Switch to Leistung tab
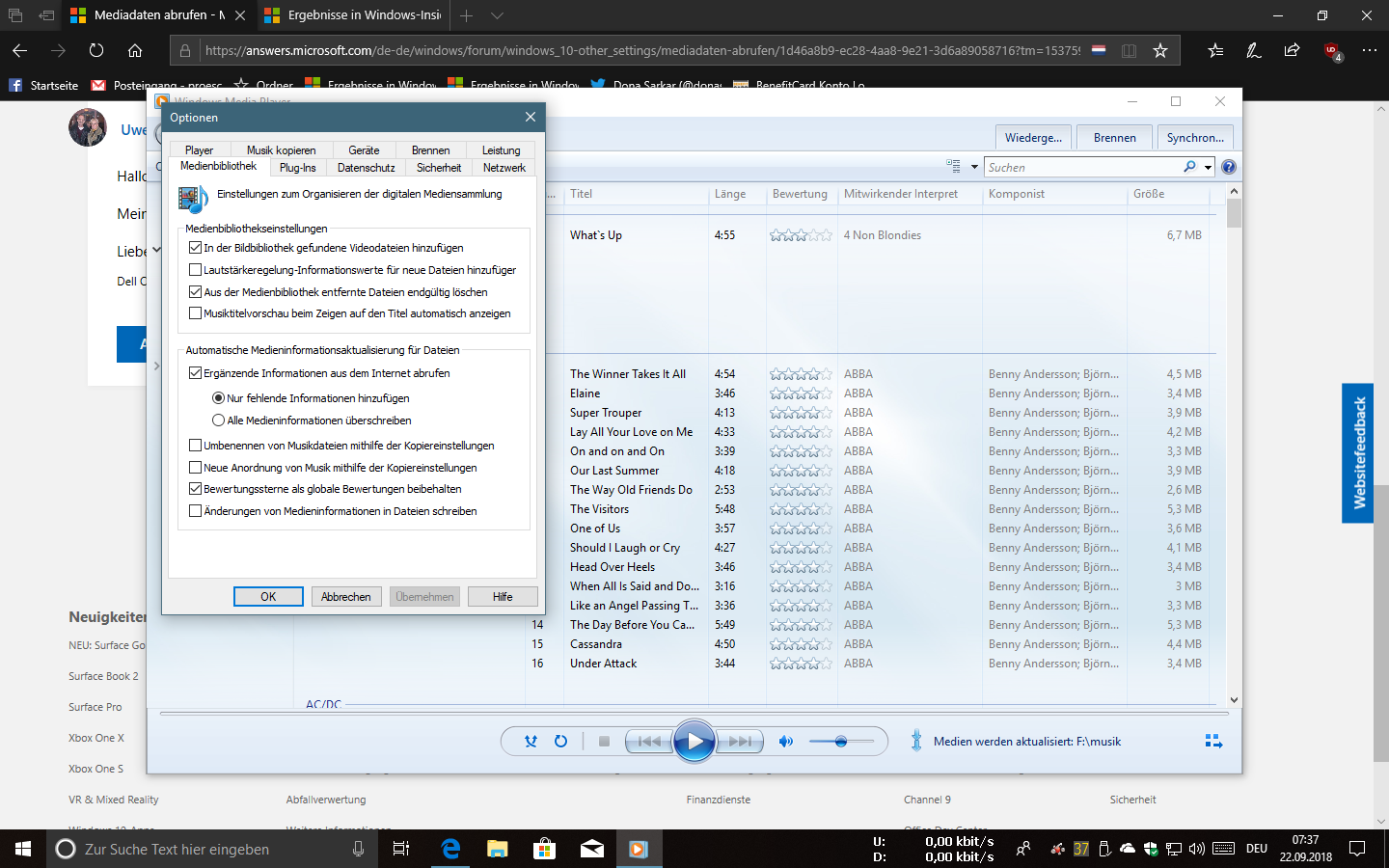The height and width of the screenshot is (868, 1389). pos(502,149)
